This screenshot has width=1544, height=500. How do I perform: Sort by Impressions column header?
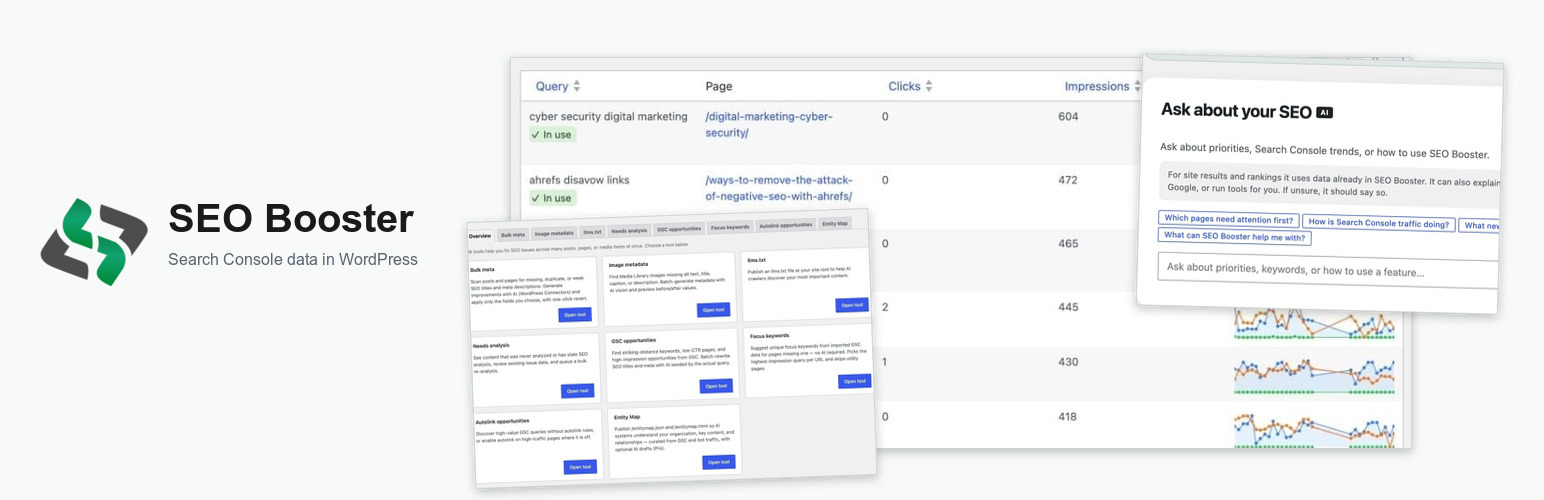click(1103, 86)
